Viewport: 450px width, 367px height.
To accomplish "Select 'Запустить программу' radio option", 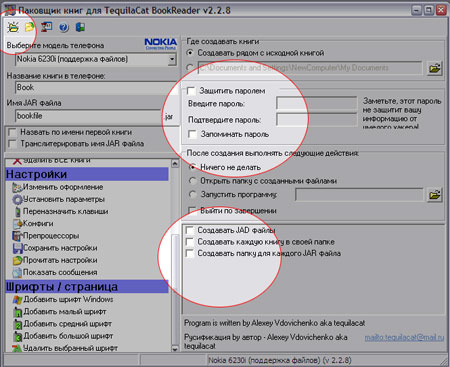I will (x=192, y=194).
